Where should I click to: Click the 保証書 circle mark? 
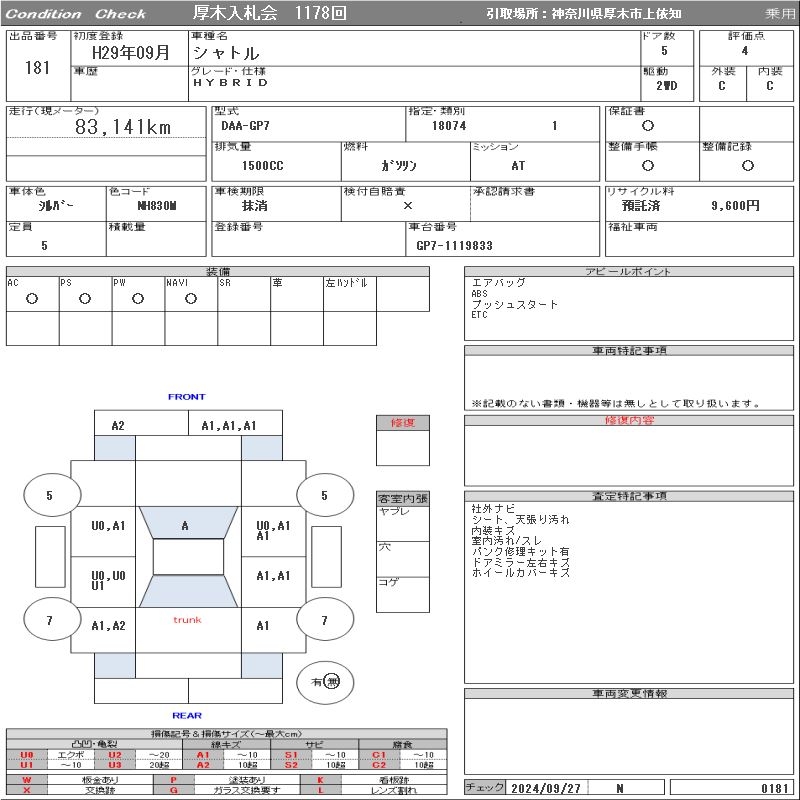tap(648, 126)
